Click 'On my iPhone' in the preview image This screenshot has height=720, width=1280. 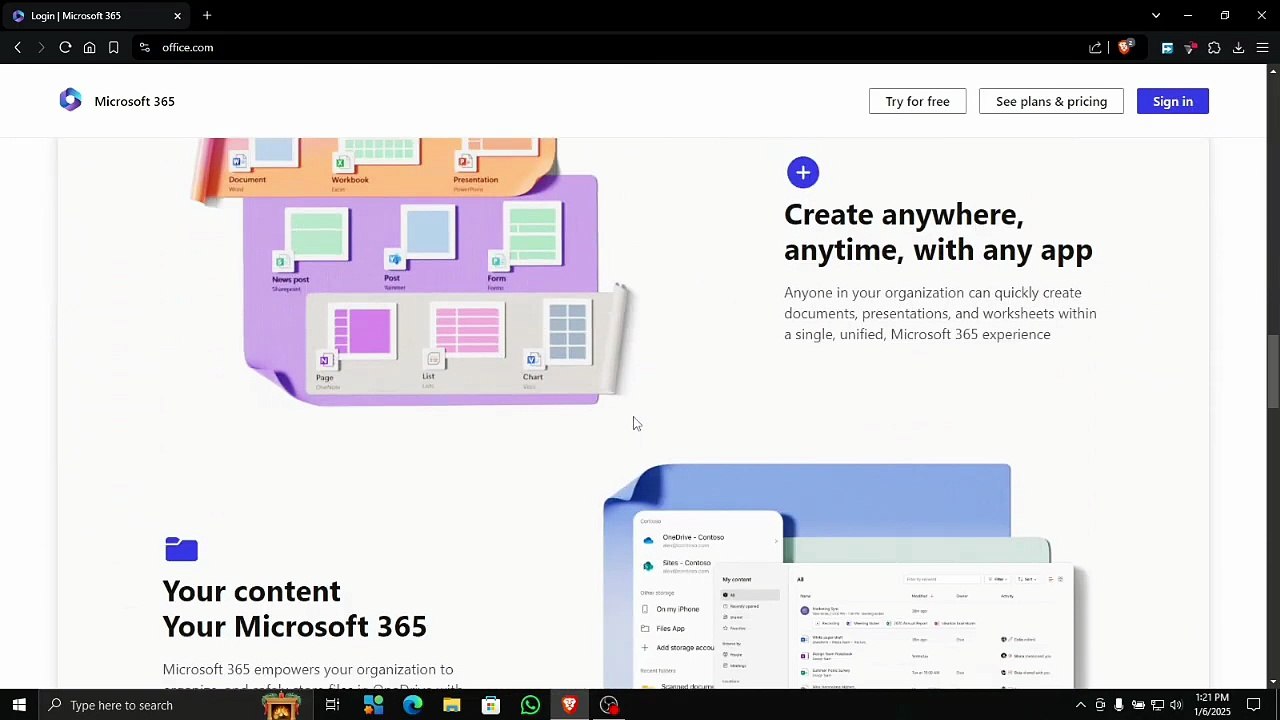point(677,609)
